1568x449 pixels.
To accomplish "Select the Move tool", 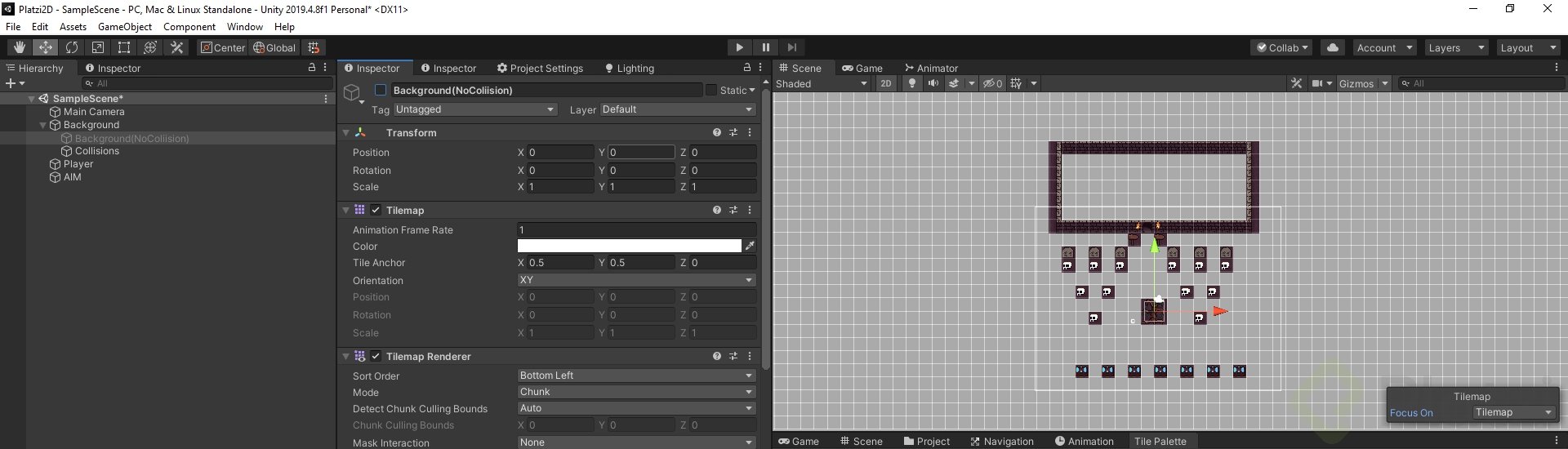I will [x=45, y=47].
